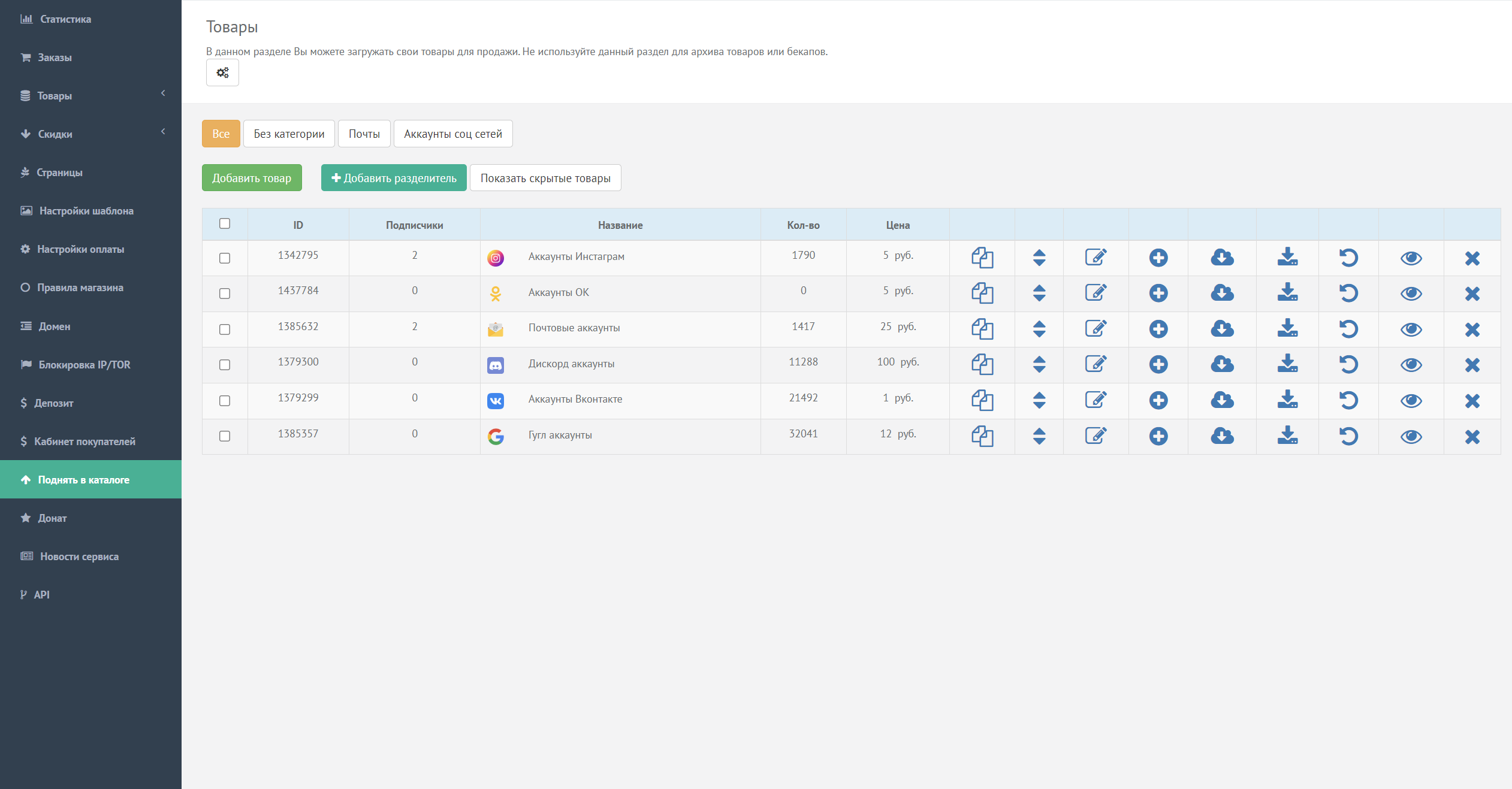Click the download icon for Гугл аккаунты
This screenshot has height=789, width=1512.
1287,436
